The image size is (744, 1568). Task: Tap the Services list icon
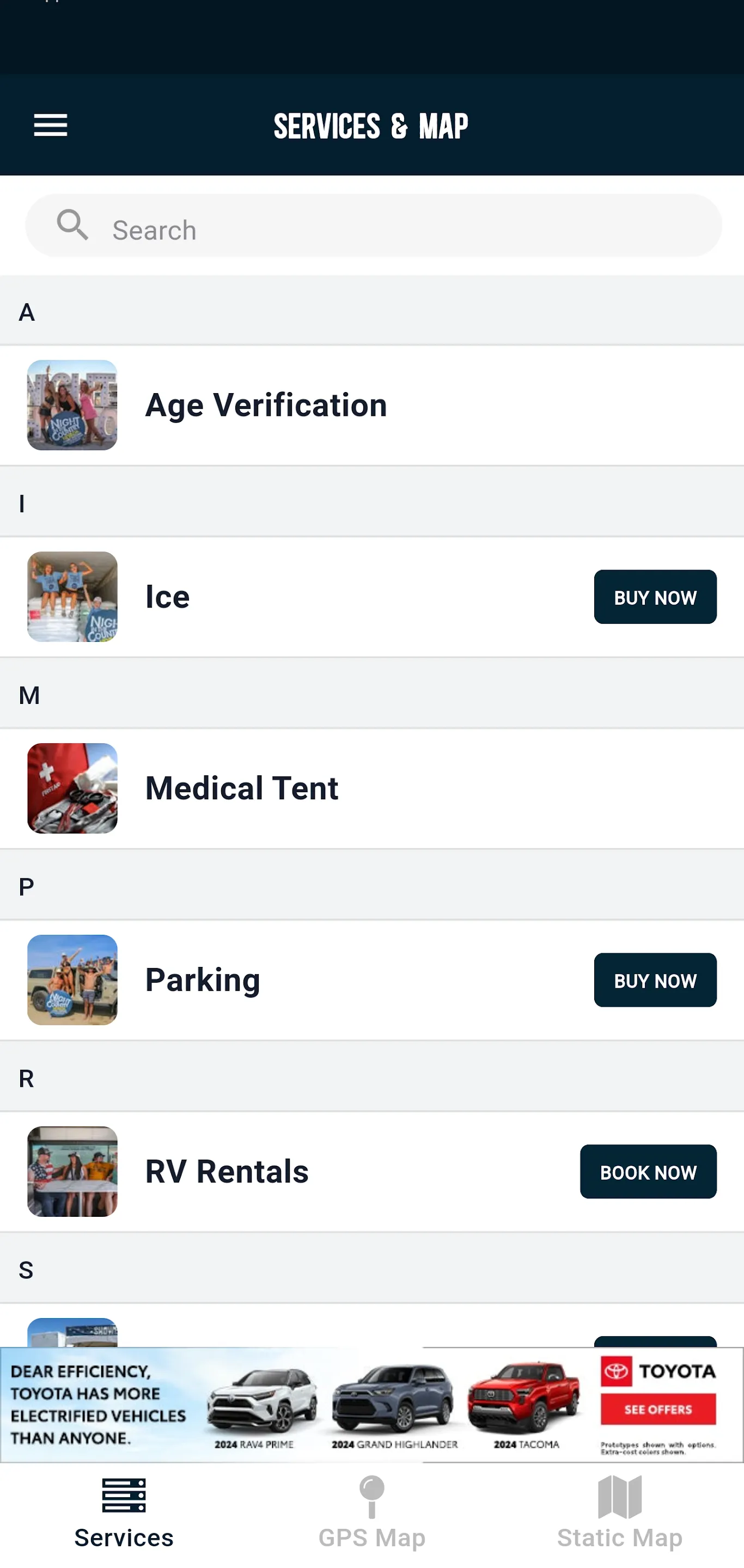coord(124,1495)
